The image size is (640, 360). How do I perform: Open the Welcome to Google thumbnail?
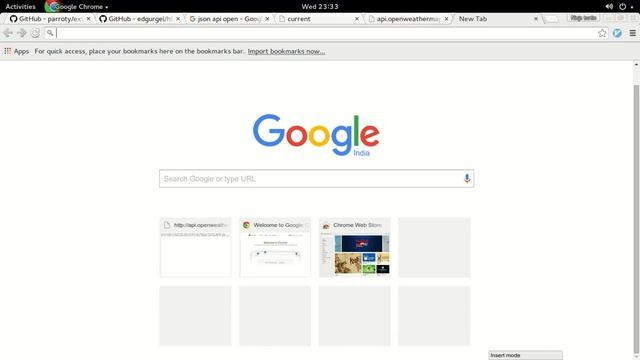(x=275, y=247)
